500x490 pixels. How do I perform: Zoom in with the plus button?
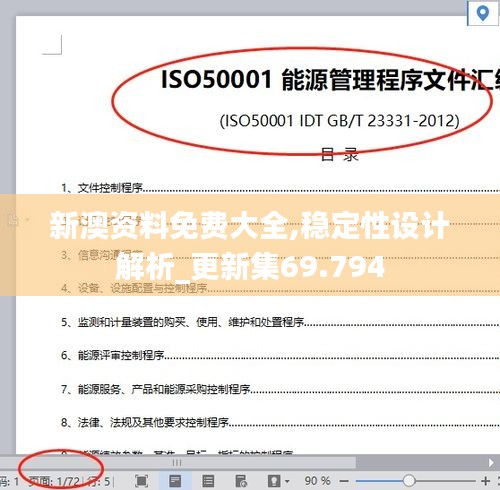[486, 481]
